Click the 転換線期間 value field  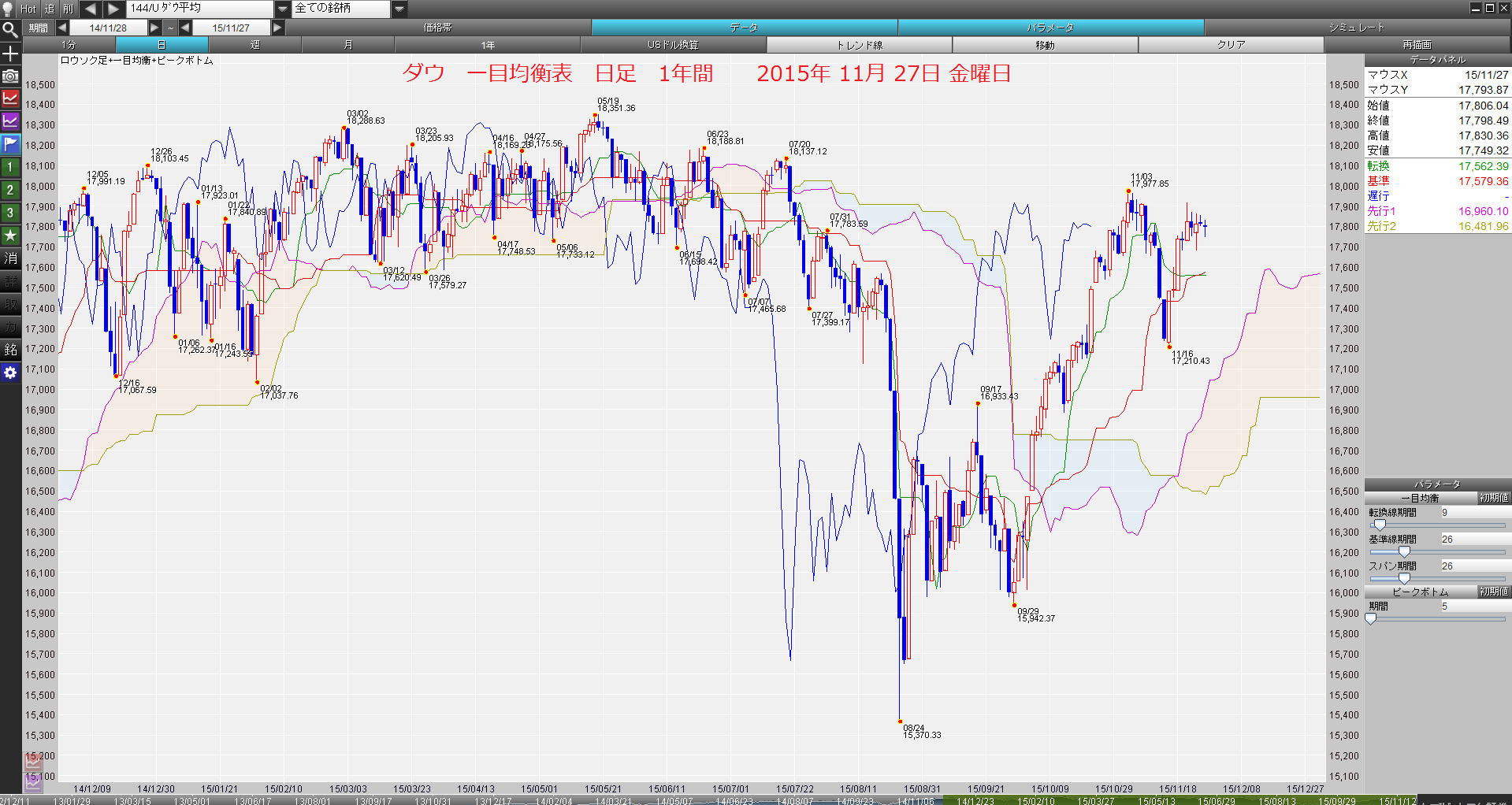1474,513
